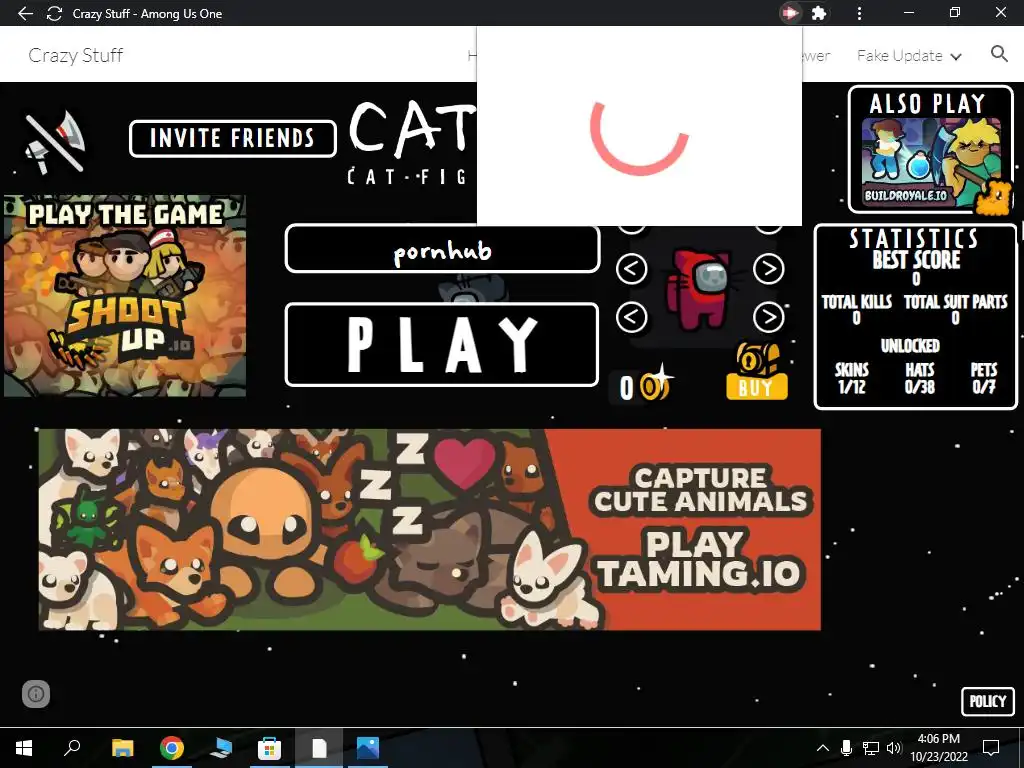Select previous hat with upper left arrow

[x=632, y=269]
